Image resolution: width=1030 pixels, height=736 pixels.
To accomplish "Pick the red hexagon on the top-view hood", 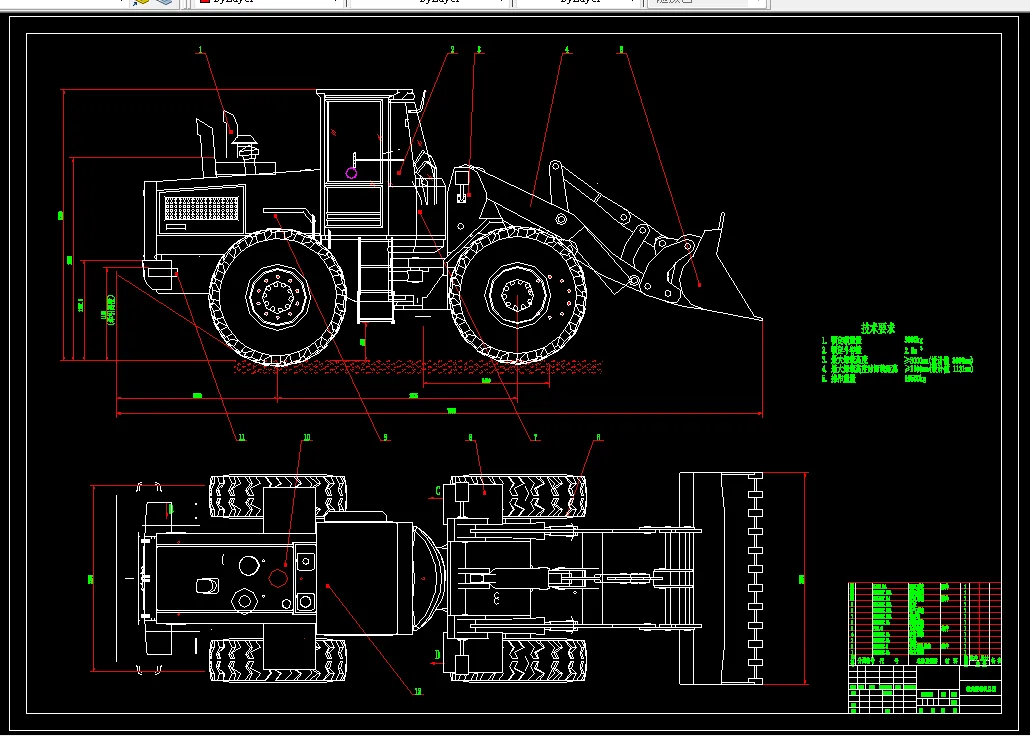I will tap(279, 578).
